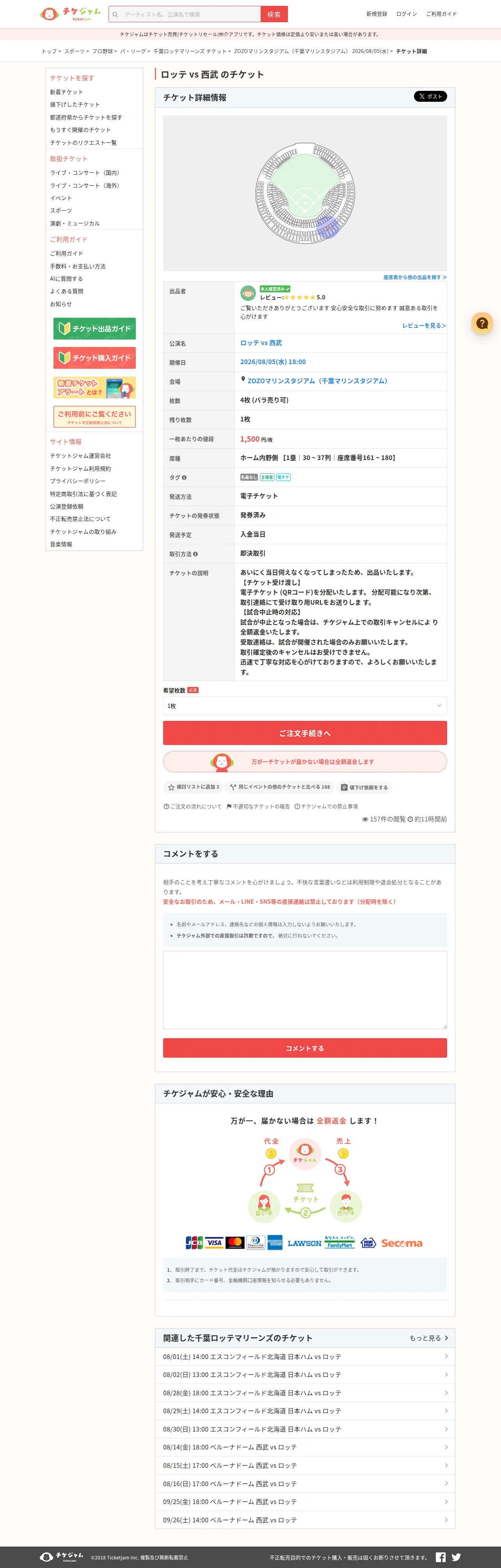Click the チケジャム logo in the header
This screenshot has width=501, height=1568.
[x=70, y=13]
